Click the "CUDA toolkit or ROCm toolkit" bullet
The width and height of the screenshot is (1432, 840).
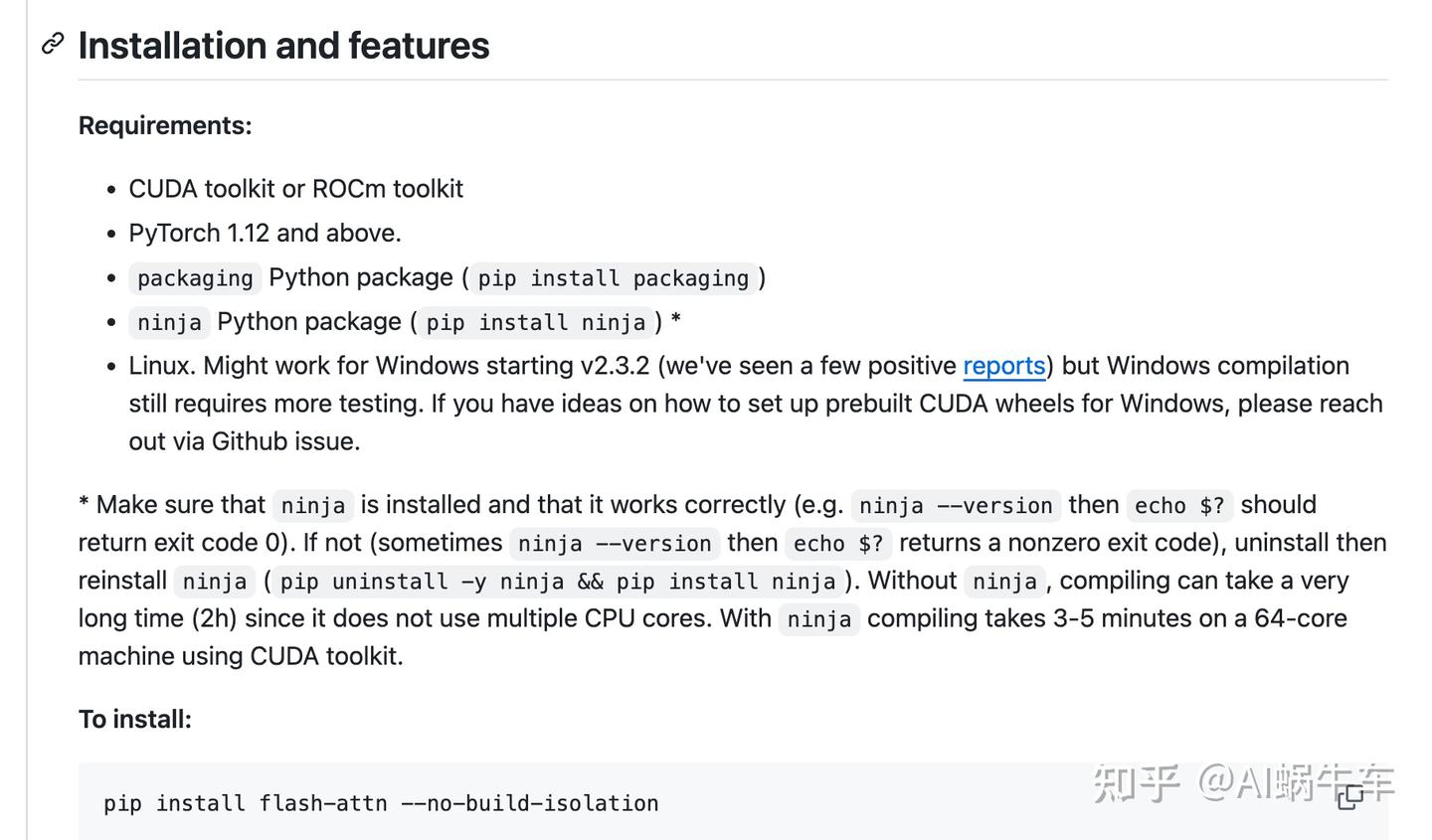(295, 189)
